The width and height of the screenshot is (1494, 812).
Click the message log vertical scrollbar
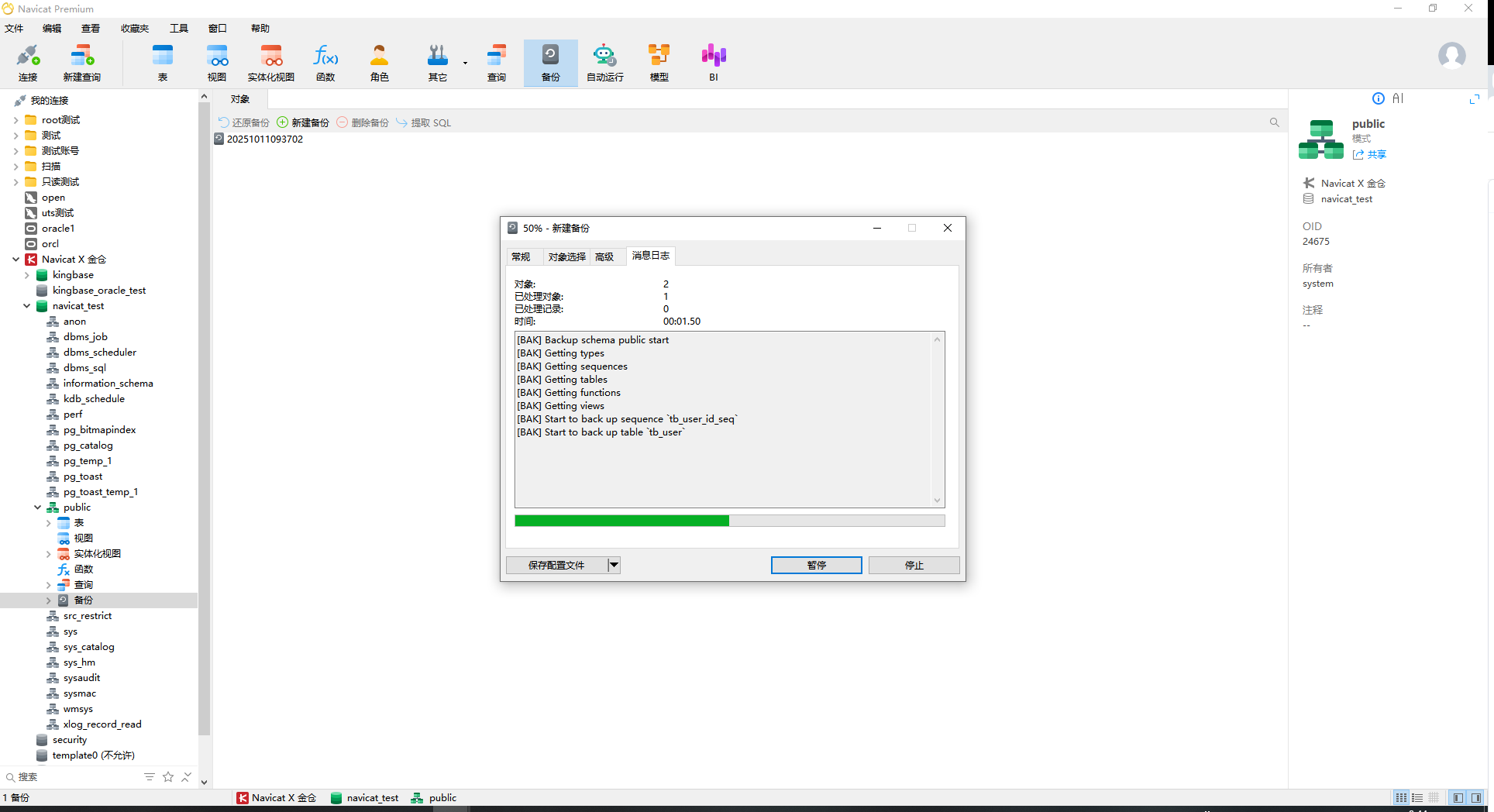[937, 419]
